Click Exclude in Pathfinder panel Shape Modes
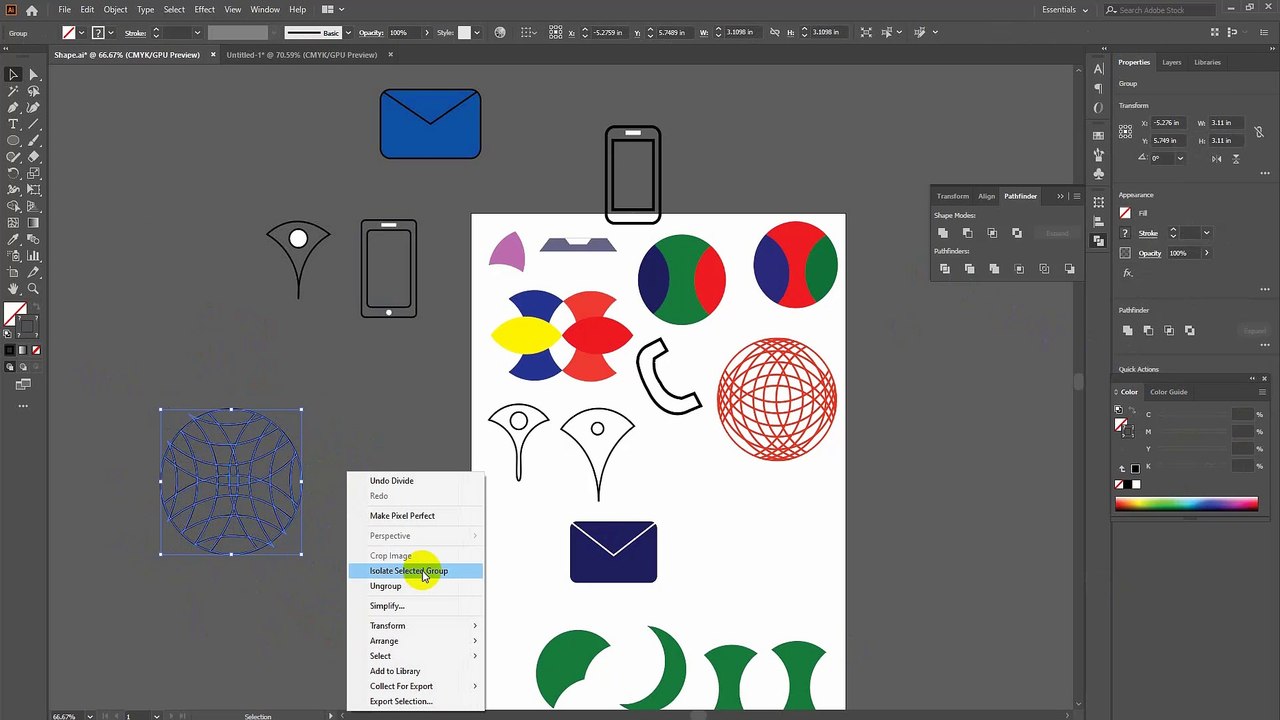The image size is (1280, 720). click(1017, 233)
